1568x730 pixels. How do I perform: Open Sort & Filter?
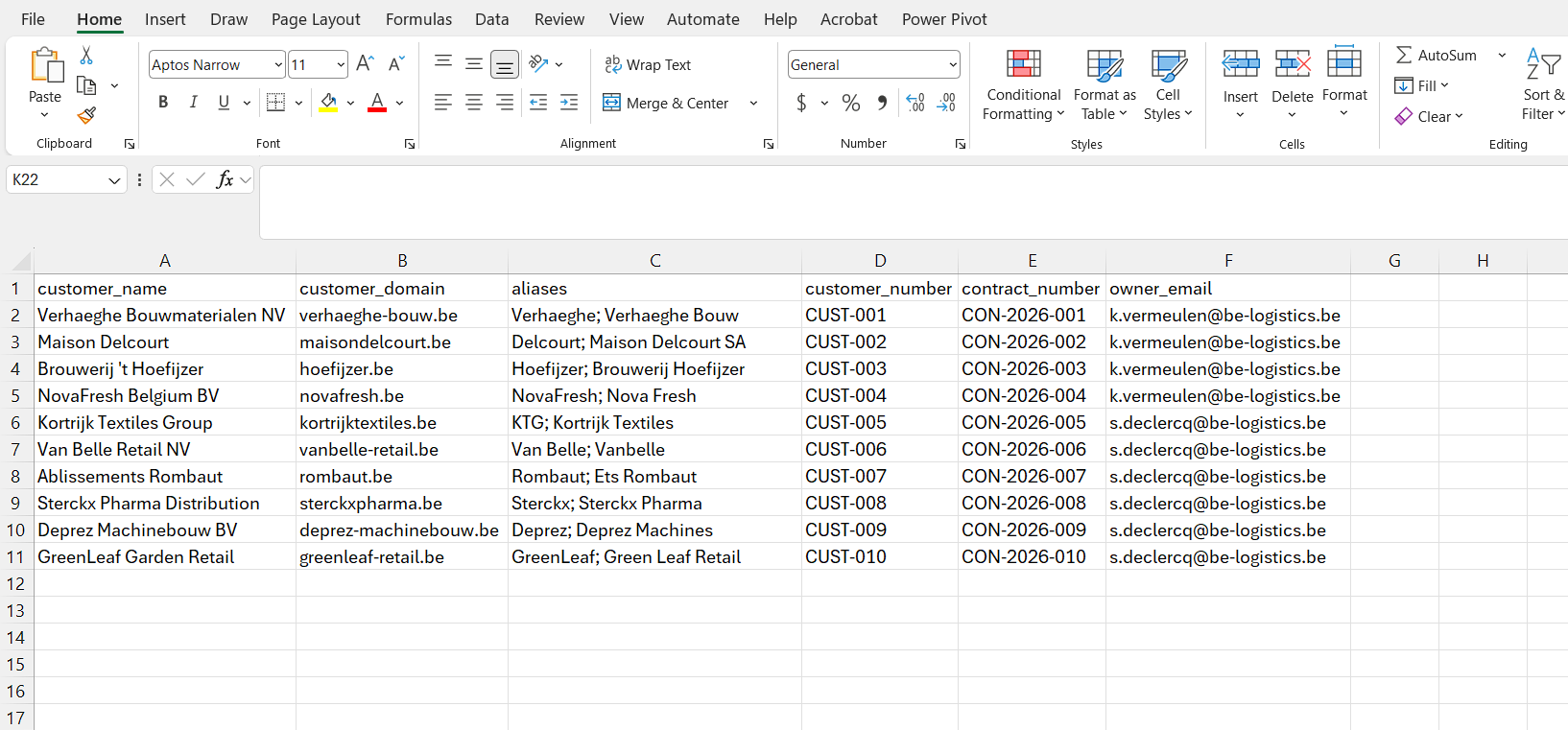click(1544, 84)
